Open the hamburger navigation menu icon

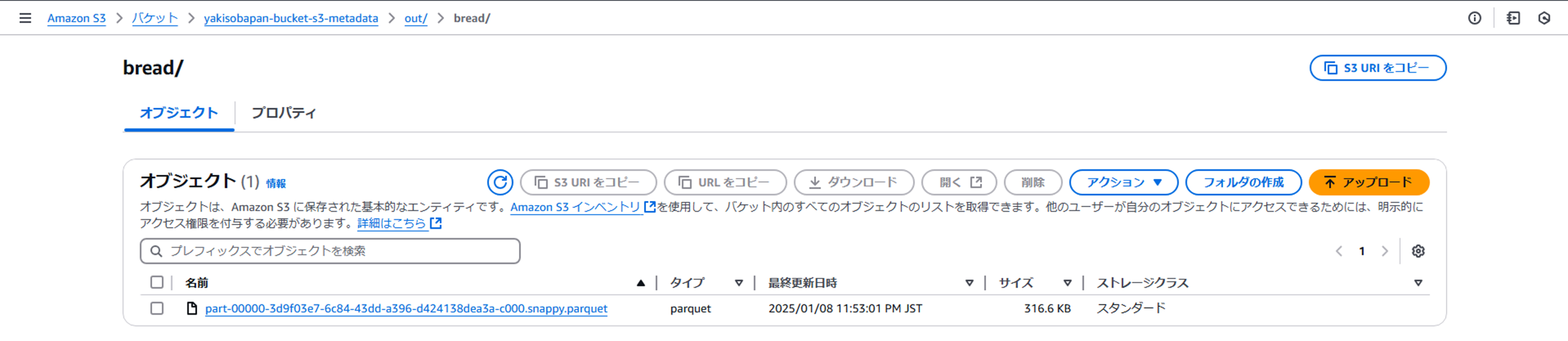coord(25,18)
